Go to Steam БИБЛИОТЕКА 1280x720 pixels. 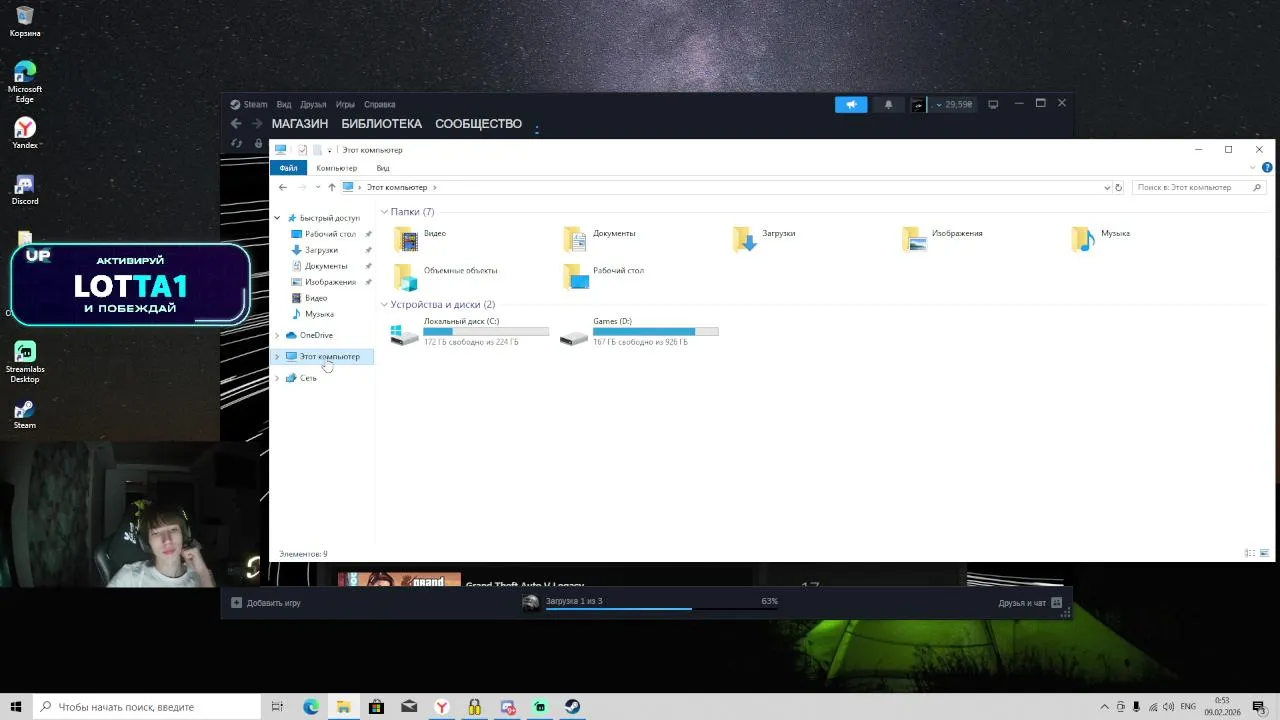pos(381,124)
